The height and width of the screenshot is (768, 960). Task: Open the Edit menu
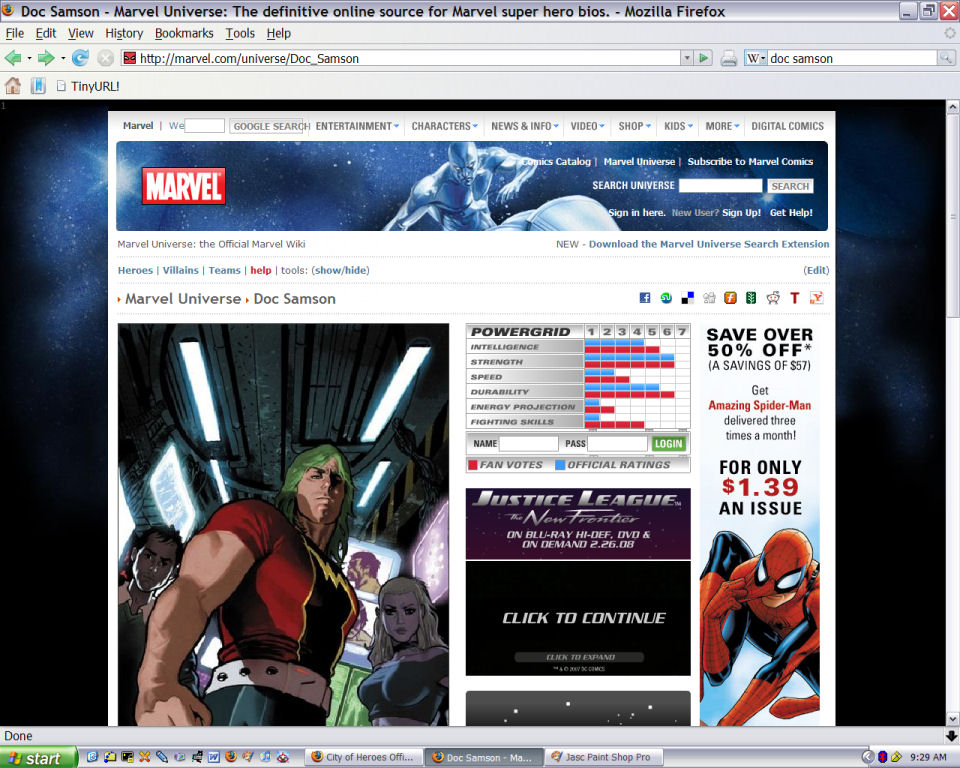click(46, 33)
